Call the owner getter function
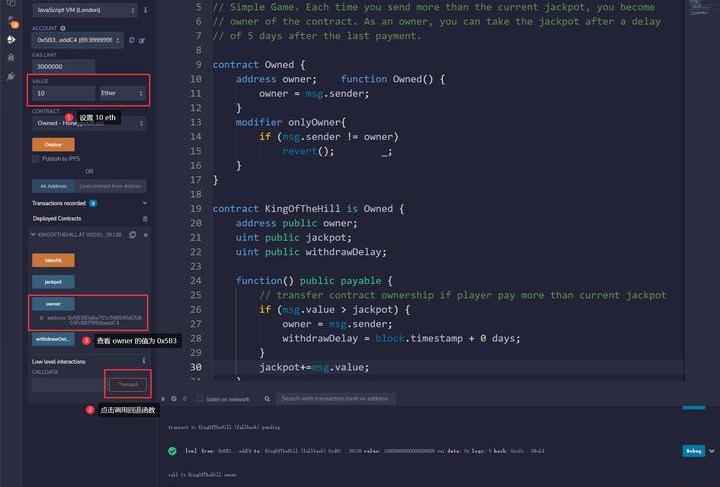The height and width of the screenshot is (487, 720). click(53, 303)
